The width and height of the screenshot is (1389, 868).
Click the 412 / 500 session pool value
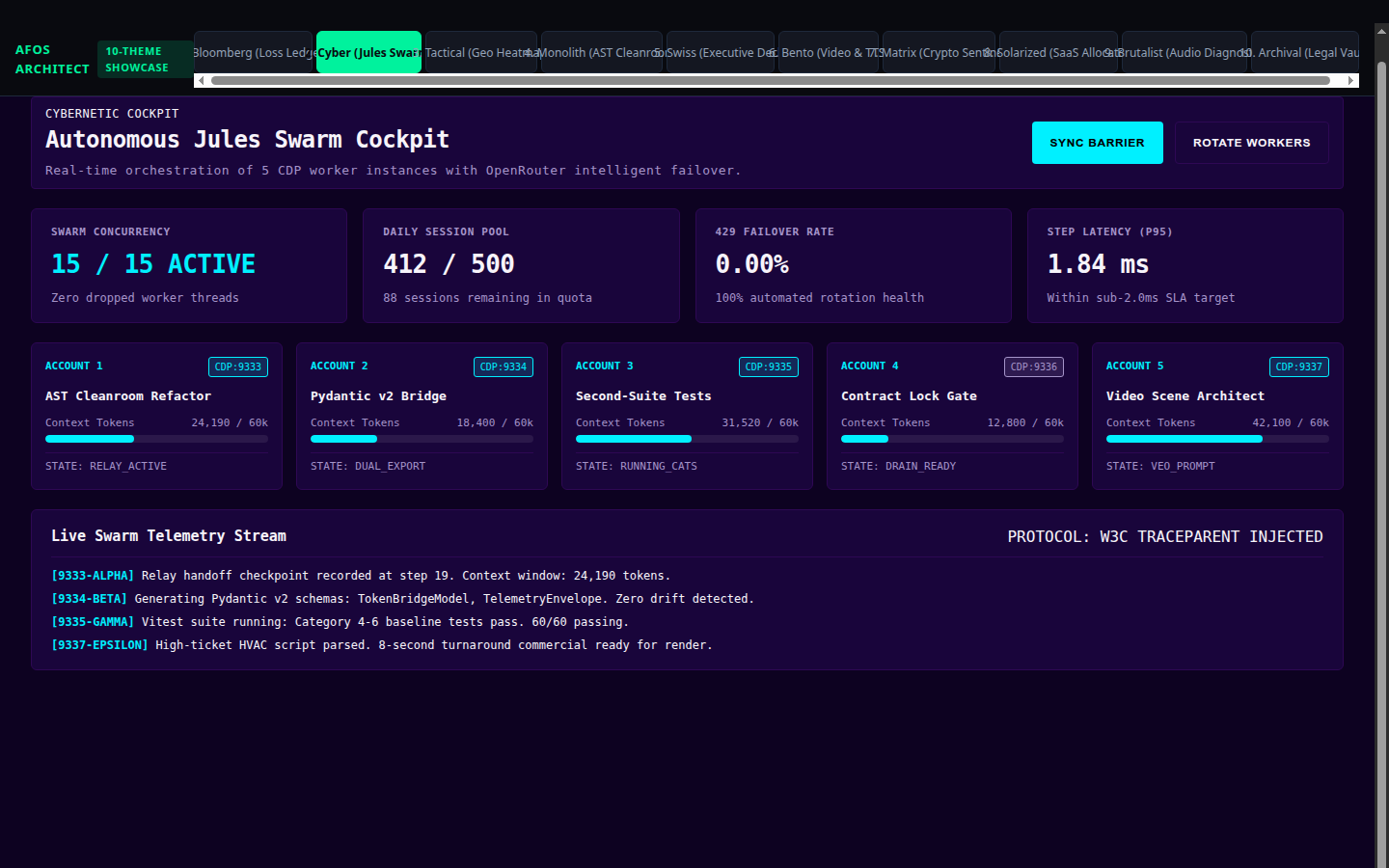click(x=449, y=264)
